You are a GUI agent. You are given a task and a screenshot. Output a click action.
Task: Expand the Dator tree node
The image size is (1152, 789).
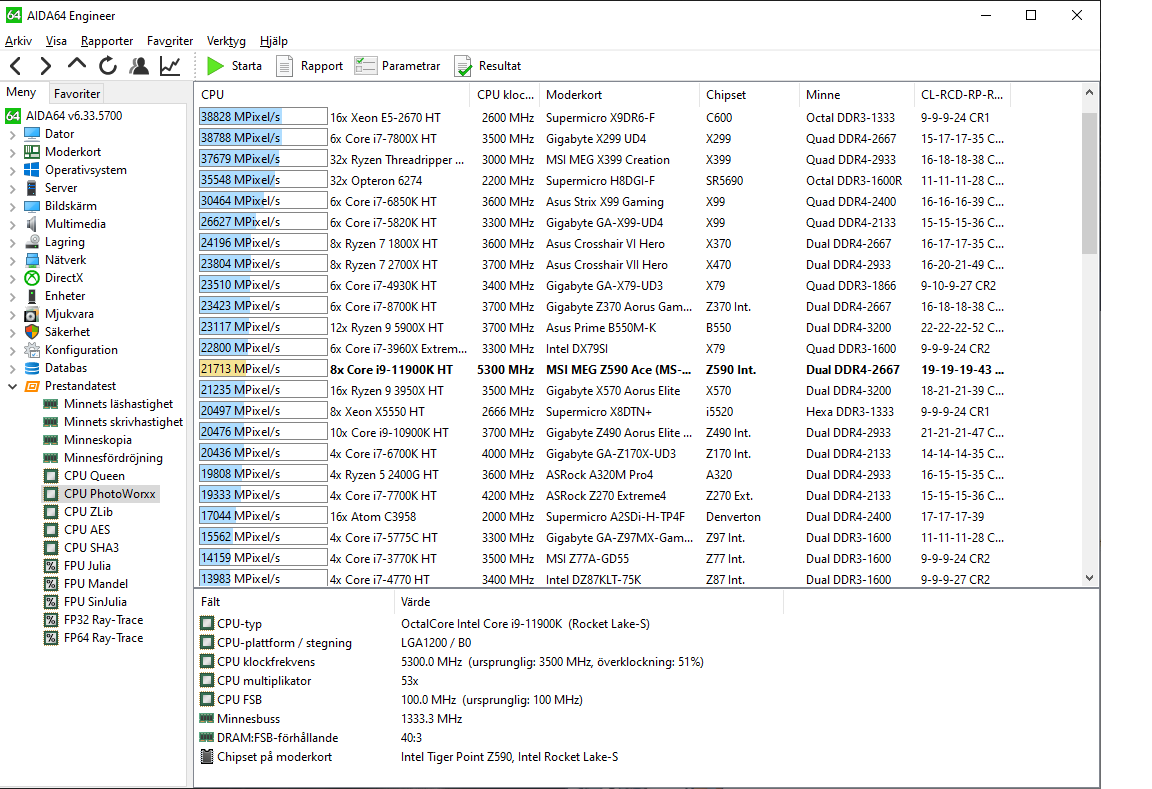coord(12,134)
